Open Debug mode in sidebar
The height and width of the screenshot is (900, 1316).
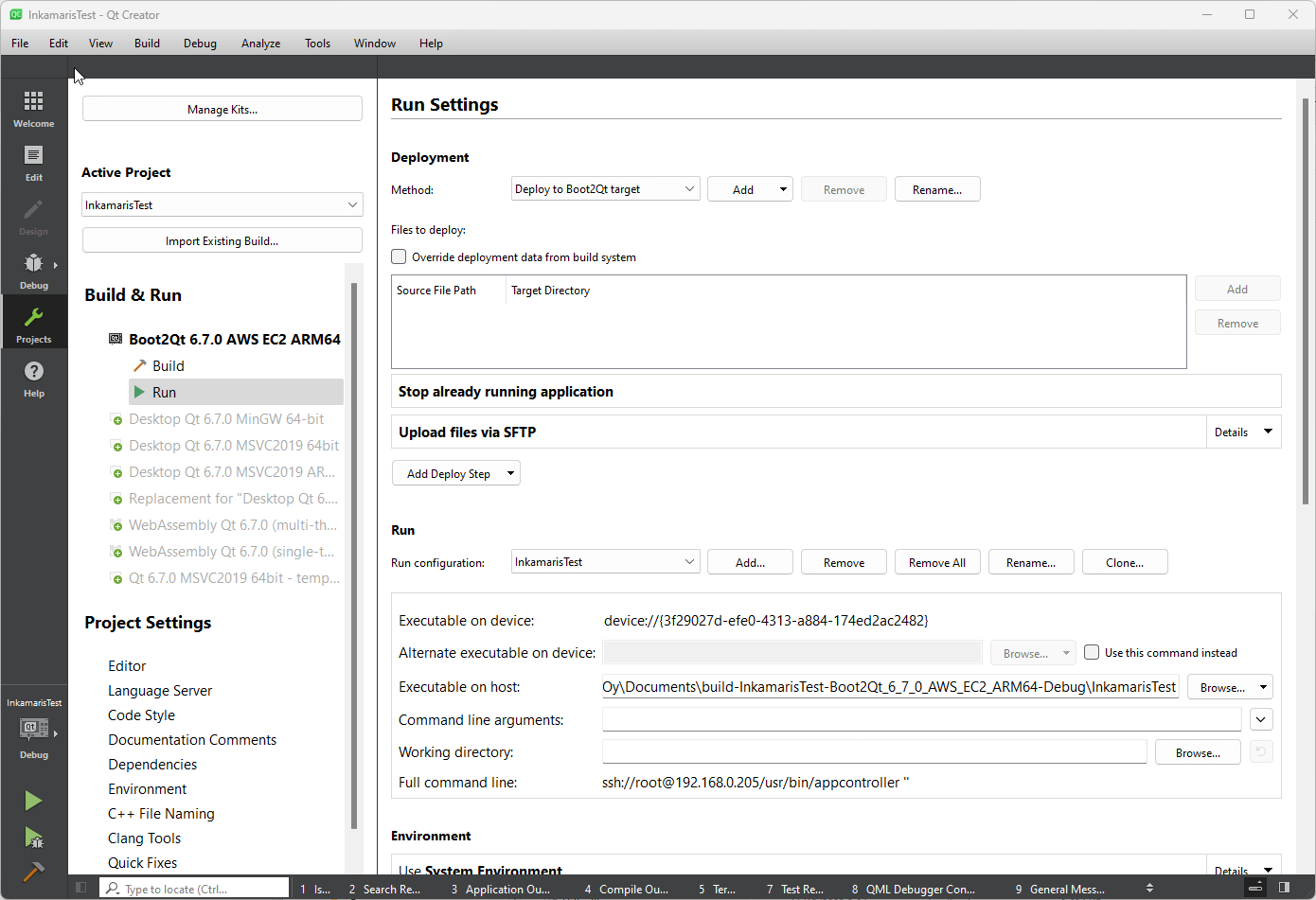tap(33, 270)
